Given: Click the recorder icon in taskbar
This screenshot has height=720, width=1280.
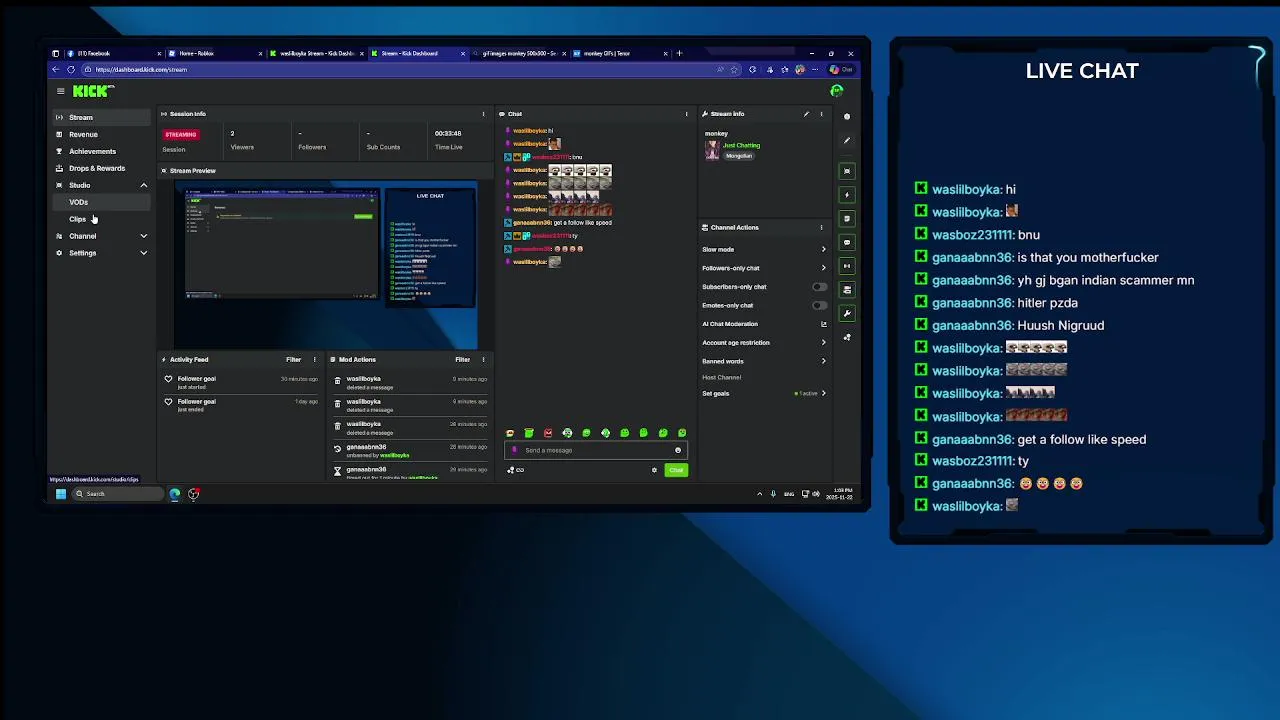Looking at the screenshot, I should 194,494.
